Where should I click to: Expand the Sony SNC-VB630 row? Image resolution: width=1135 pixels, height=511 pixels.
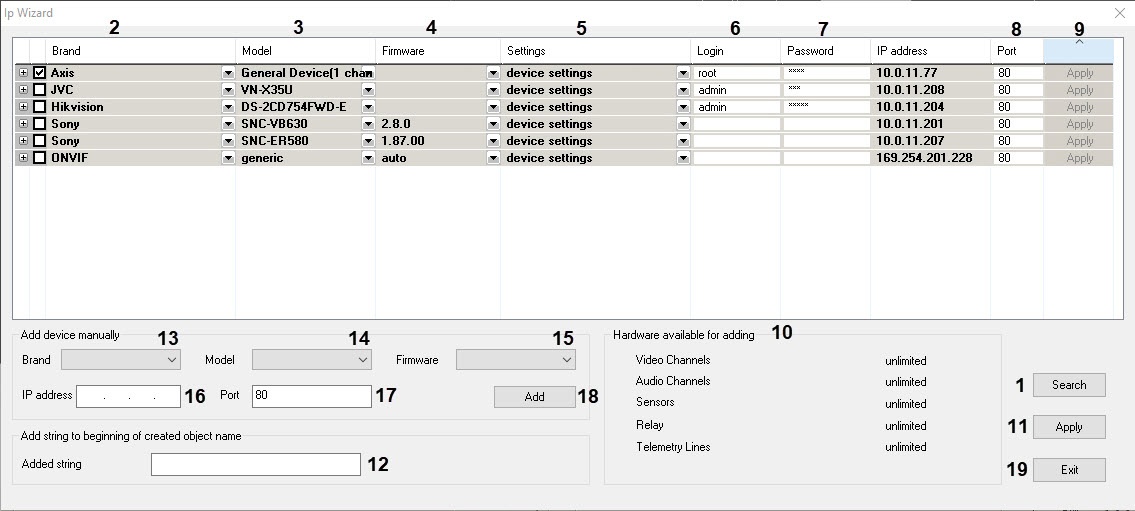[x=23, y=124]
